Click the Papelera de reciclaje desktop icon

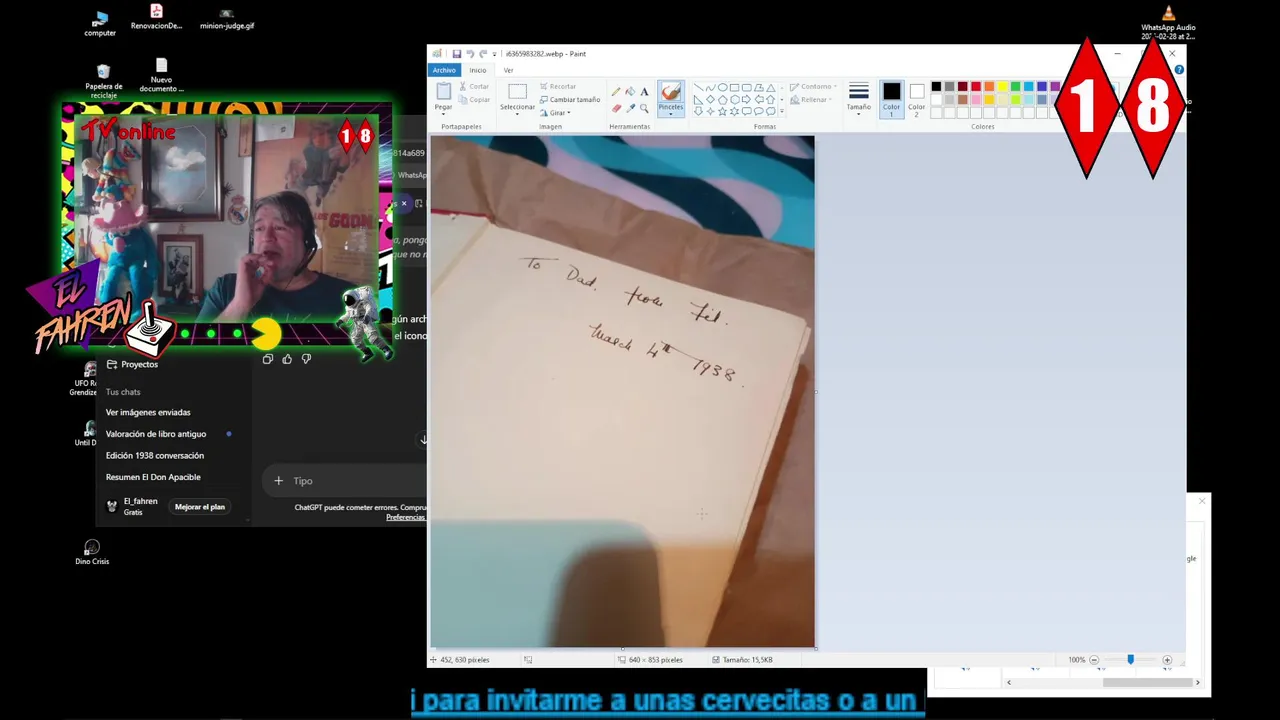[103, 80]
